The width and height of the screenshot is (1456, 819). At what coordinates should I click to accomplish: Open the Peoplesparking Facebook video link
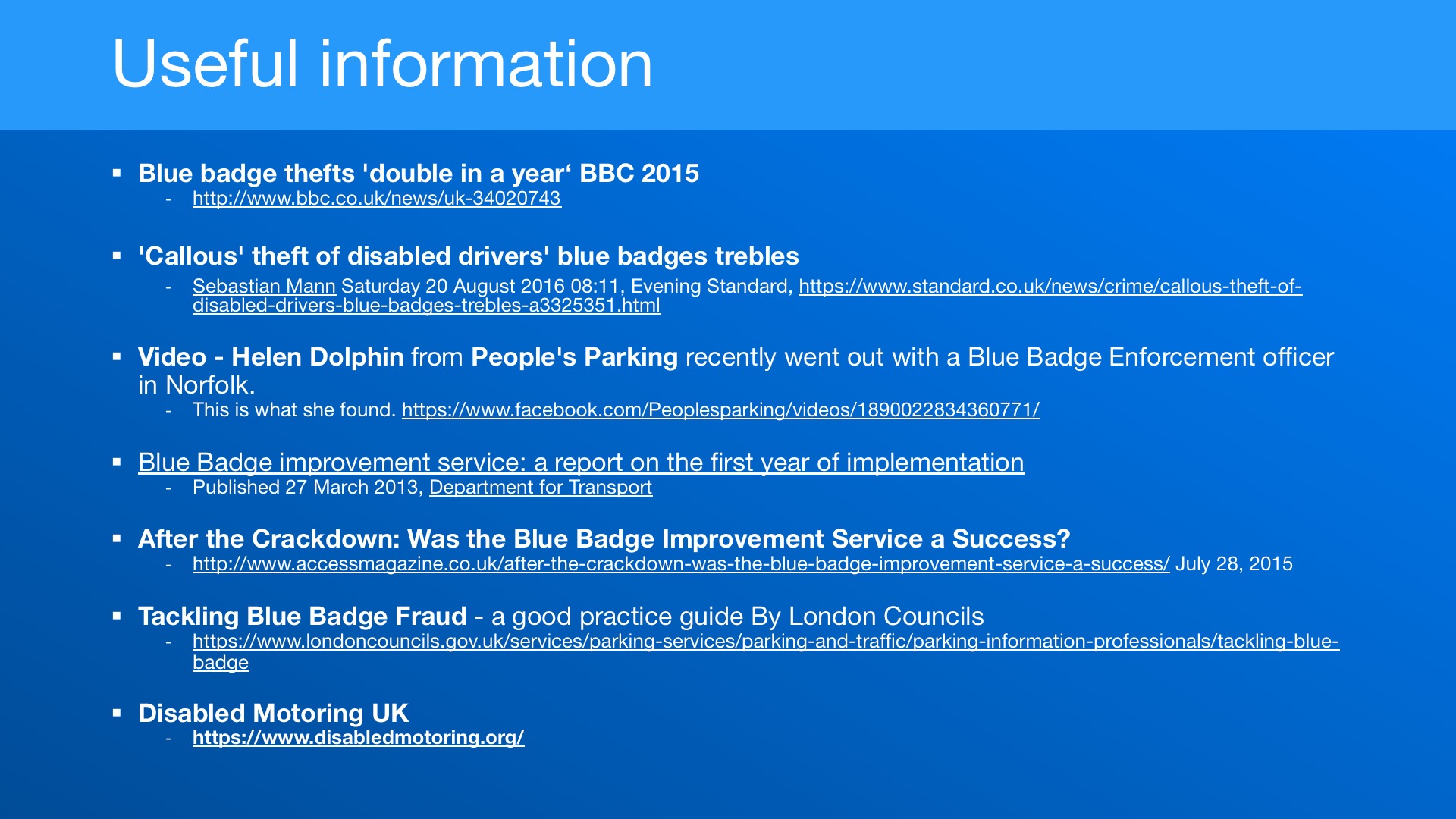click(721, 410)
